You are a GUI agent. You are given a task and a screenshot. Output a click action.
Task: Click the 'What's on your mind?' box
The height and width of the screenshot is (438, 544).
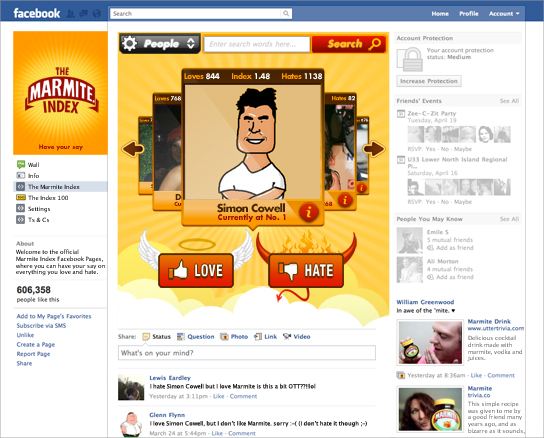coord(247,353)
